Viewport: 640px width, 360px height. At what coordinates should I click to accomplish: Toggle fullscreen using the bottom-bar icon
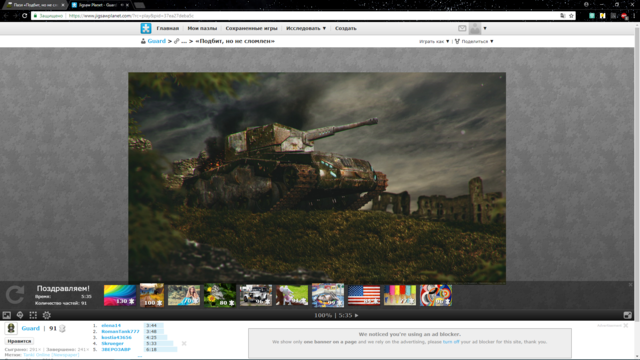coord(627,315)
